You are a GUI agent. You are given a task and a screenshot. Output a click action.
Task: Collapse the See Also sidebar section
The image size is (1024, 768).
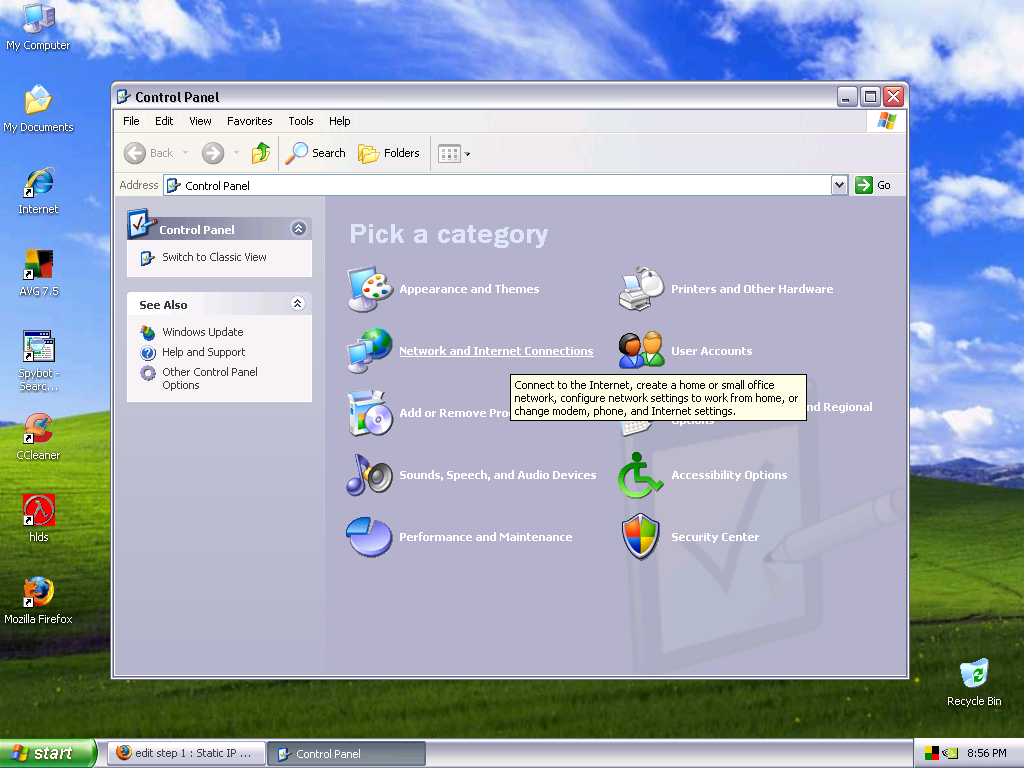click(x=298, y=304)
